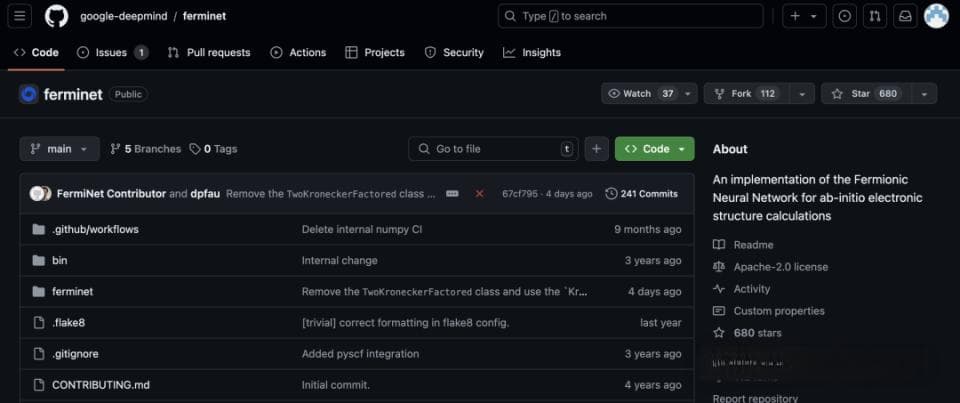This screenshot has height=403, width=960.
Task: Open 'Delete internal numpy CI' commit message
Action: click(362, 229)
